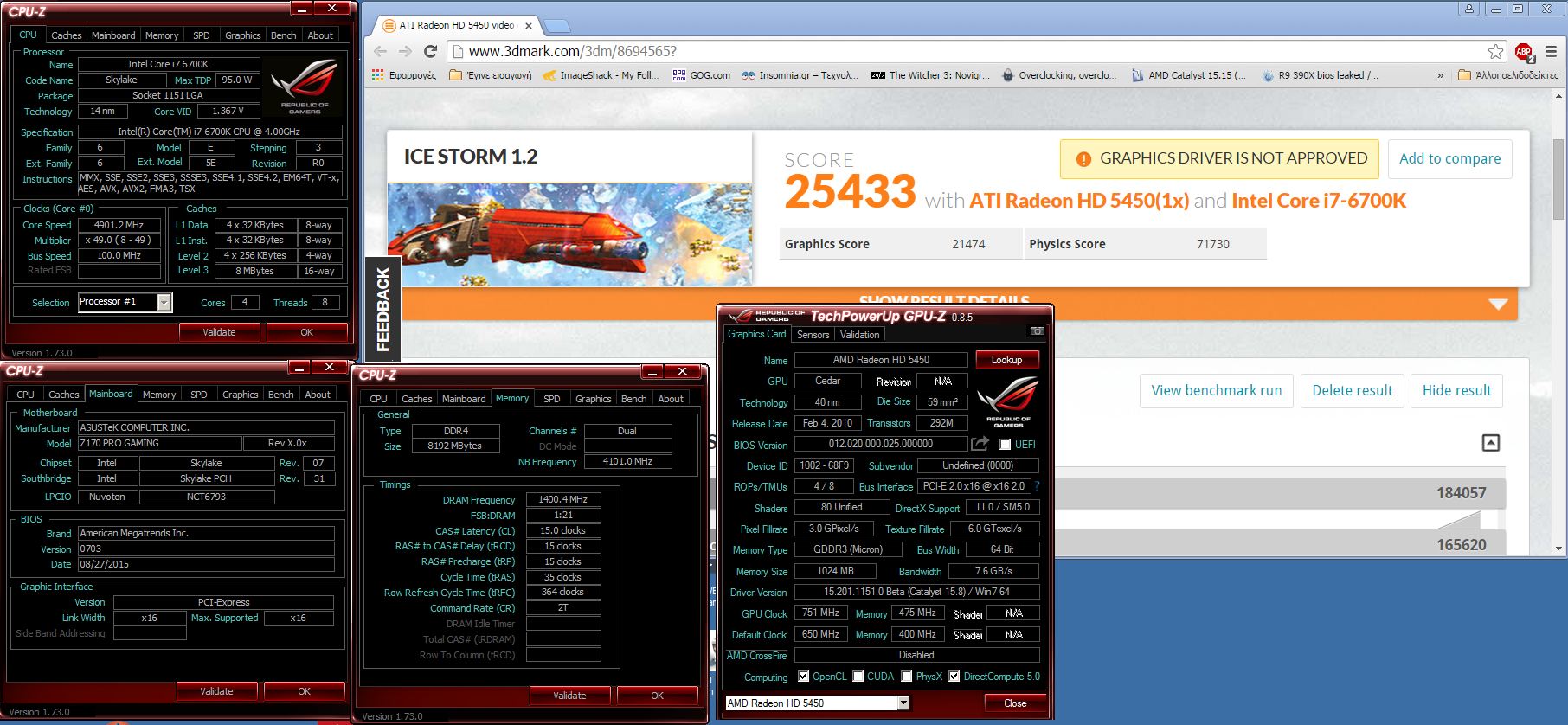The width and height of the screenshot is (1568, 725).
Task: Open the Processor #1 selection dropdown
Action: pos(164,302)
